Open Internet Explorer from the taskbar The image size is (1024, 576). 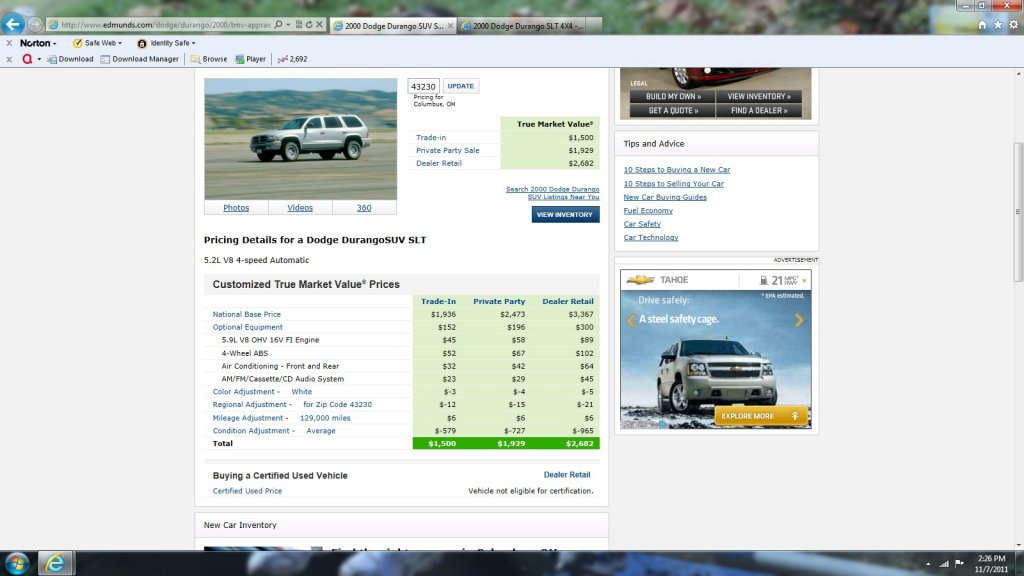tap(55, 563)
